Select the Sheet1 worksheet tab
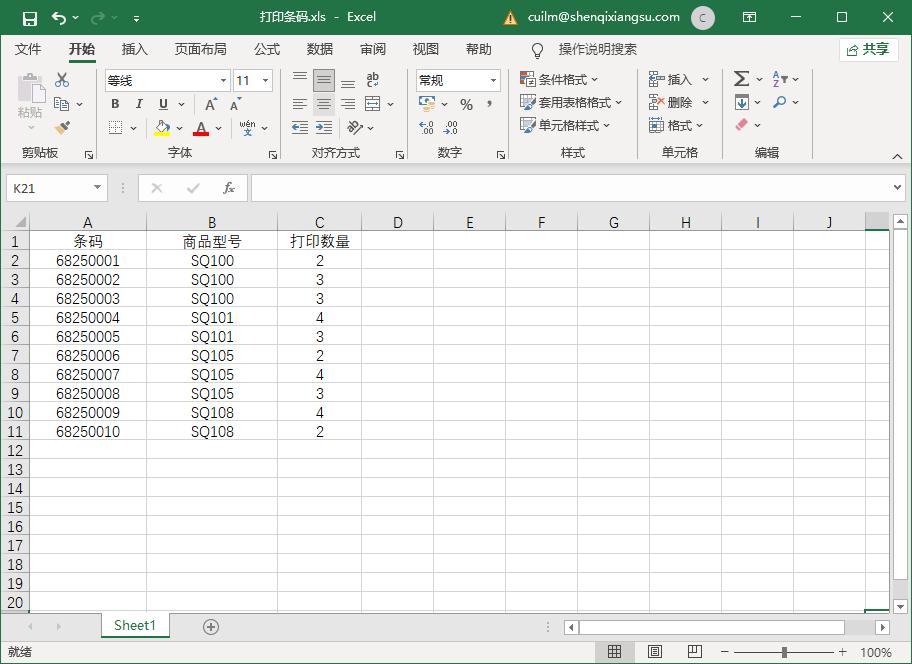The height and width of the screenshot is (664, 912). (x=135, y=626)
